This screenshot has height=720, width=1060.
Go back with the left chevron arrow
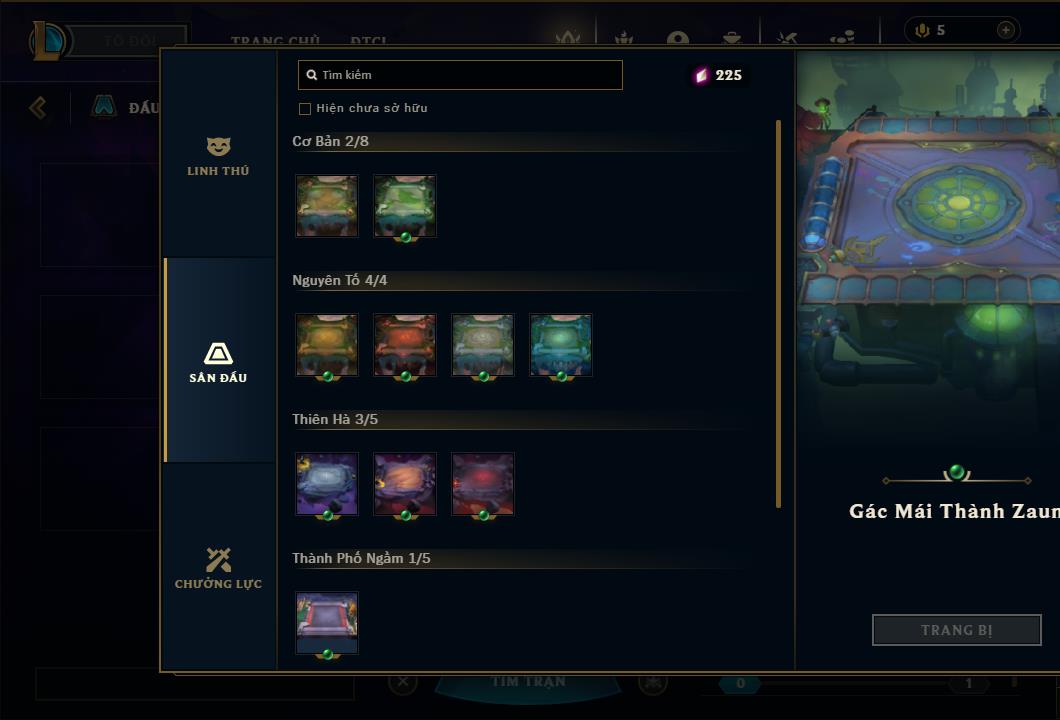pos(39,107)
